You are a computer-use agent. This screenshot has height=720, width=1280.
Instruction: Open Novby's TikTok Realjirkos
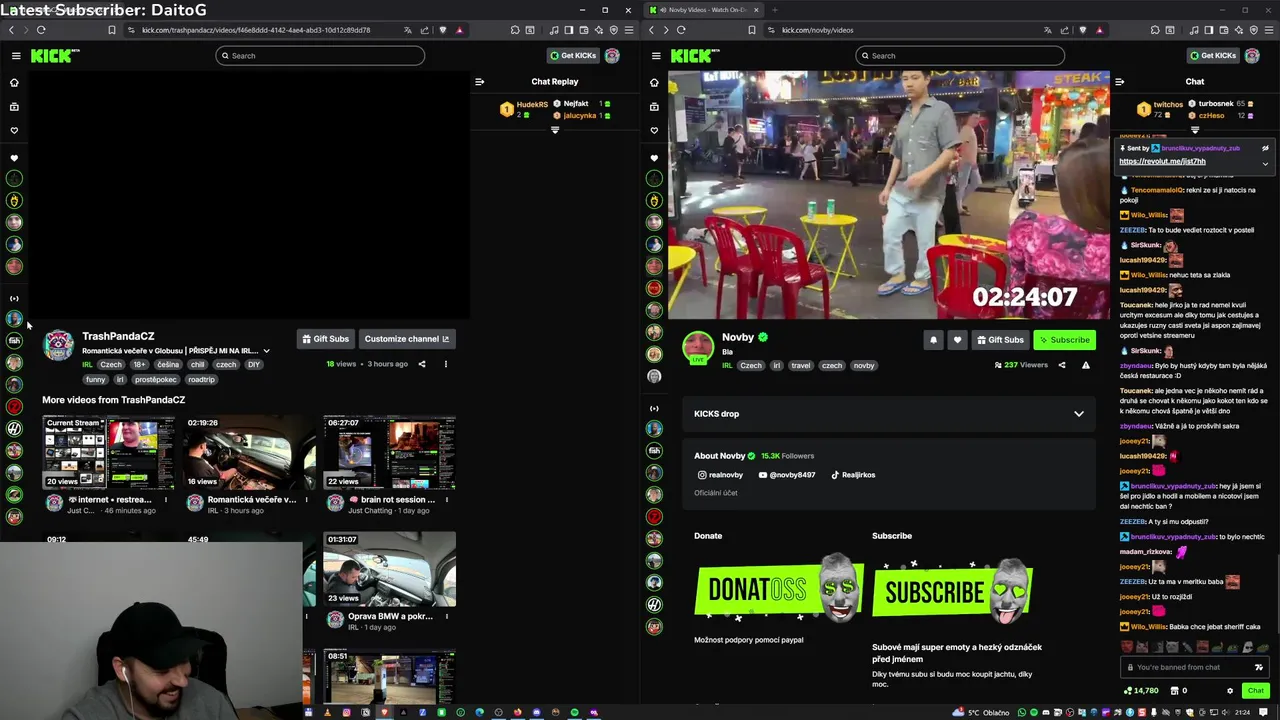(x=853, y=475)
